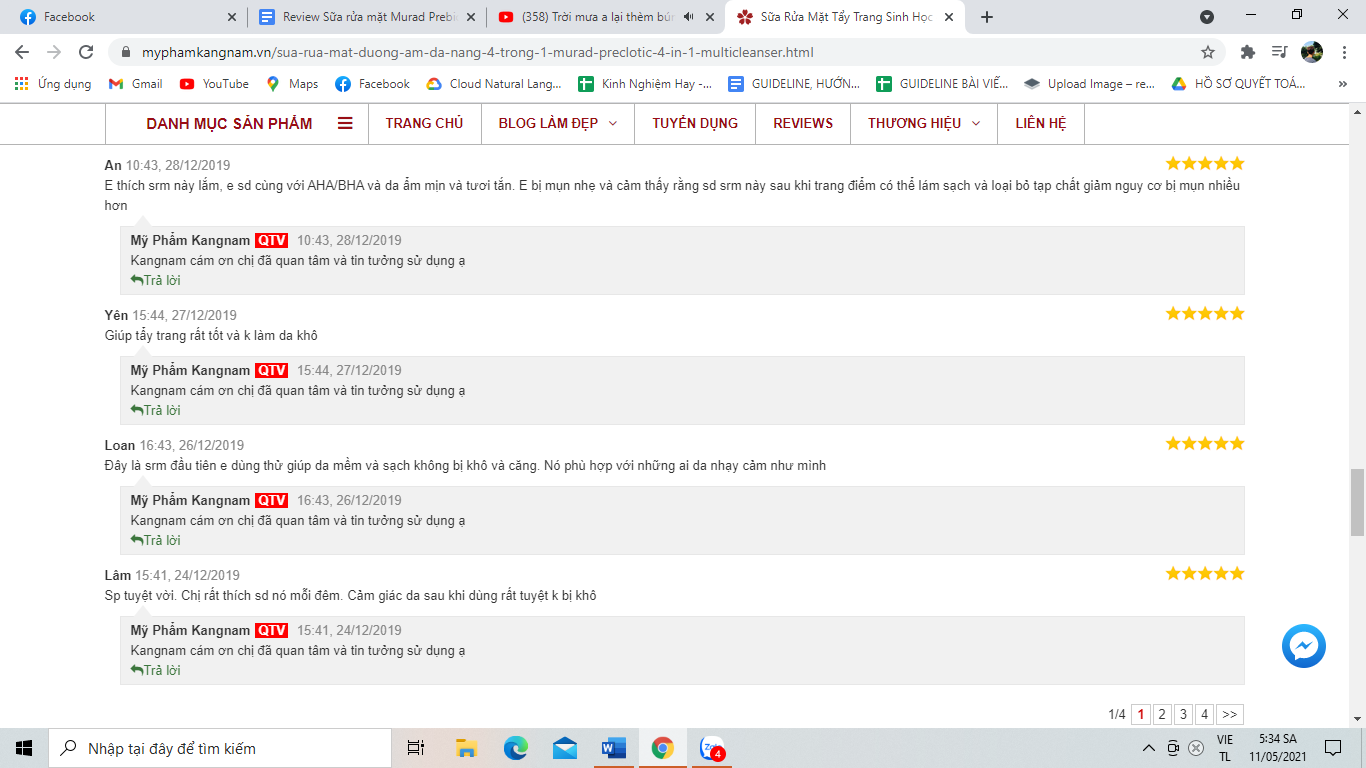
Task: Reload the page with the refresh icon
Action: click(x=86, y=52)
